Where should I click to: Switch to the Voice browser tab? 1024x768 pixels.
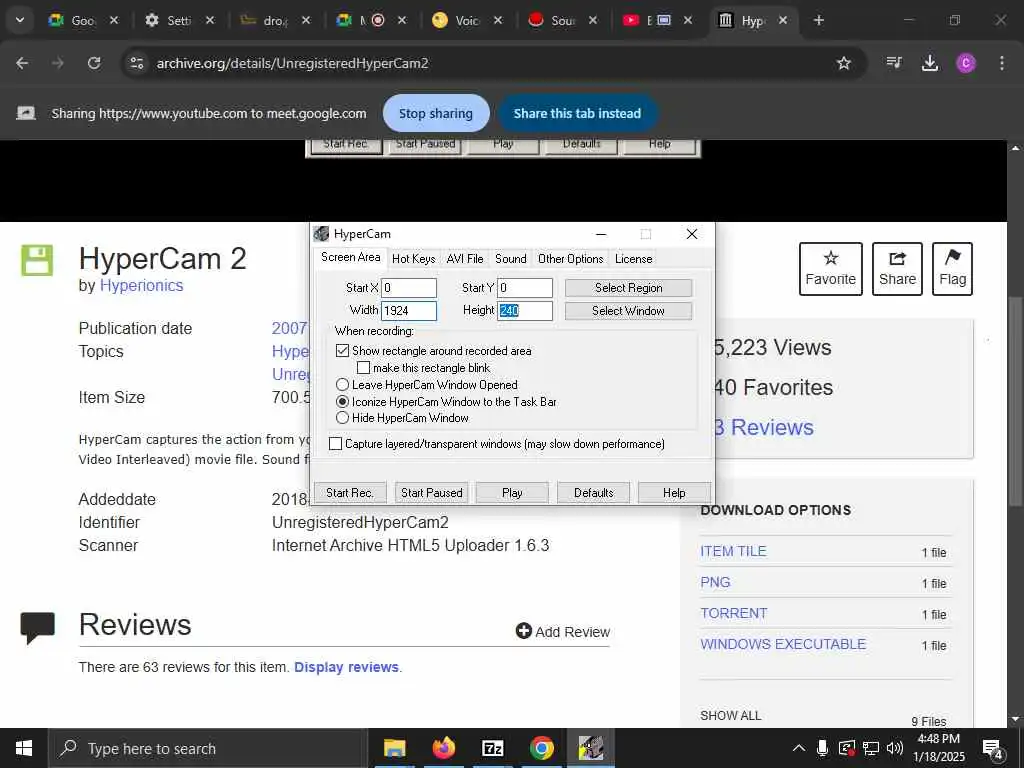tap(468, 20)
